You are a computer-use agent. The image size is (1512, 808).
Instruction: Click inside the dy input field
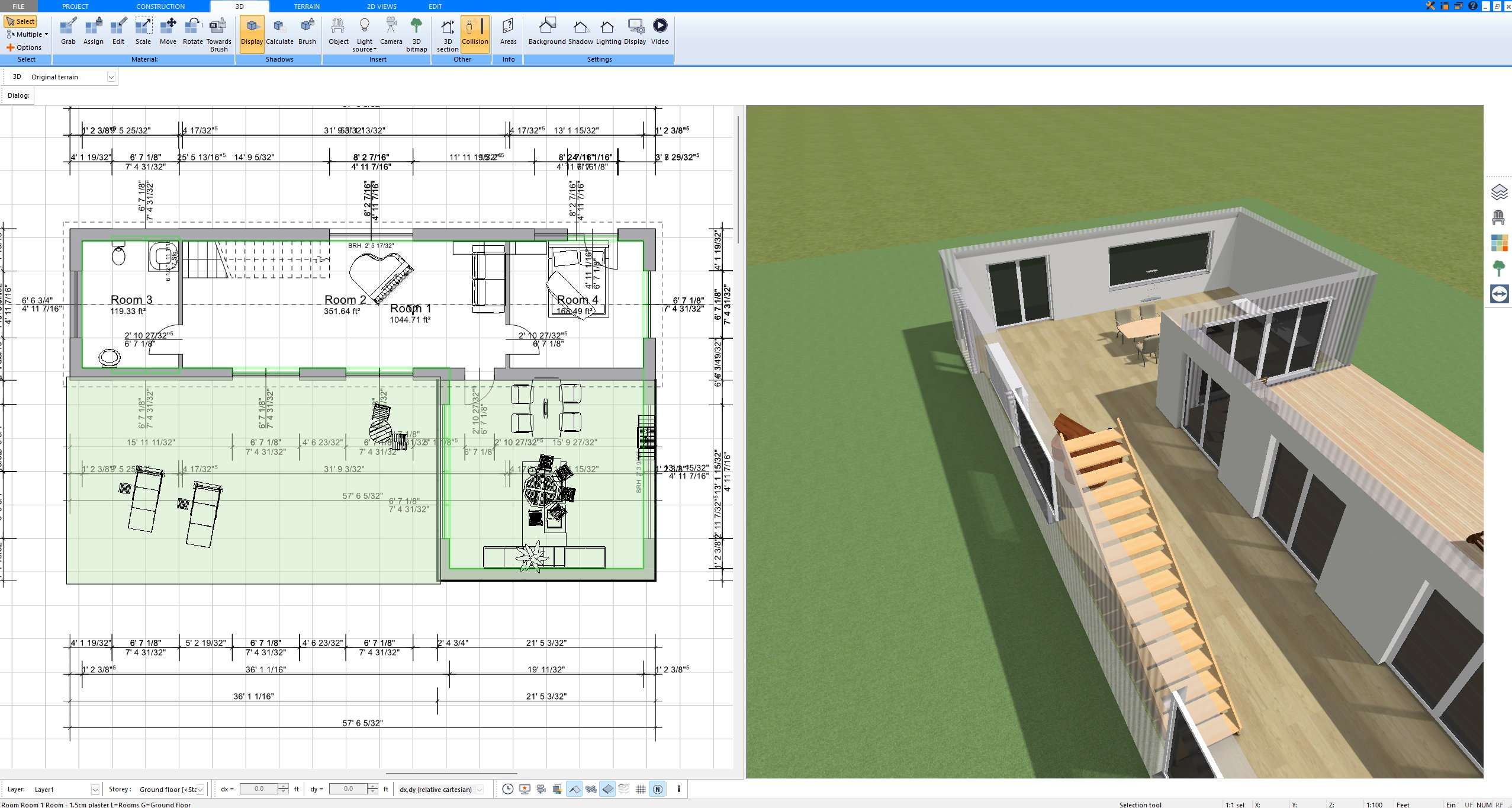348,789
